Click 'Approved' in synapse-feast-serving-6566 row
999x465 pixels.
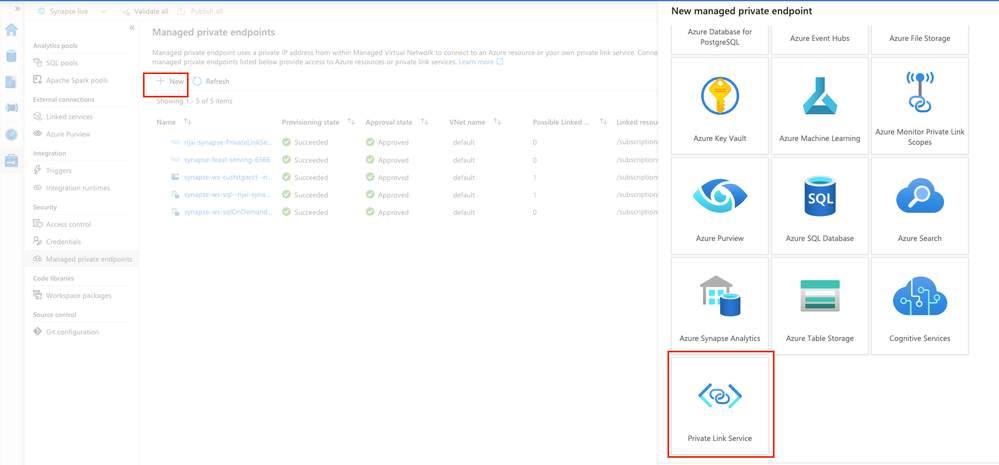[x=393, y=160]
